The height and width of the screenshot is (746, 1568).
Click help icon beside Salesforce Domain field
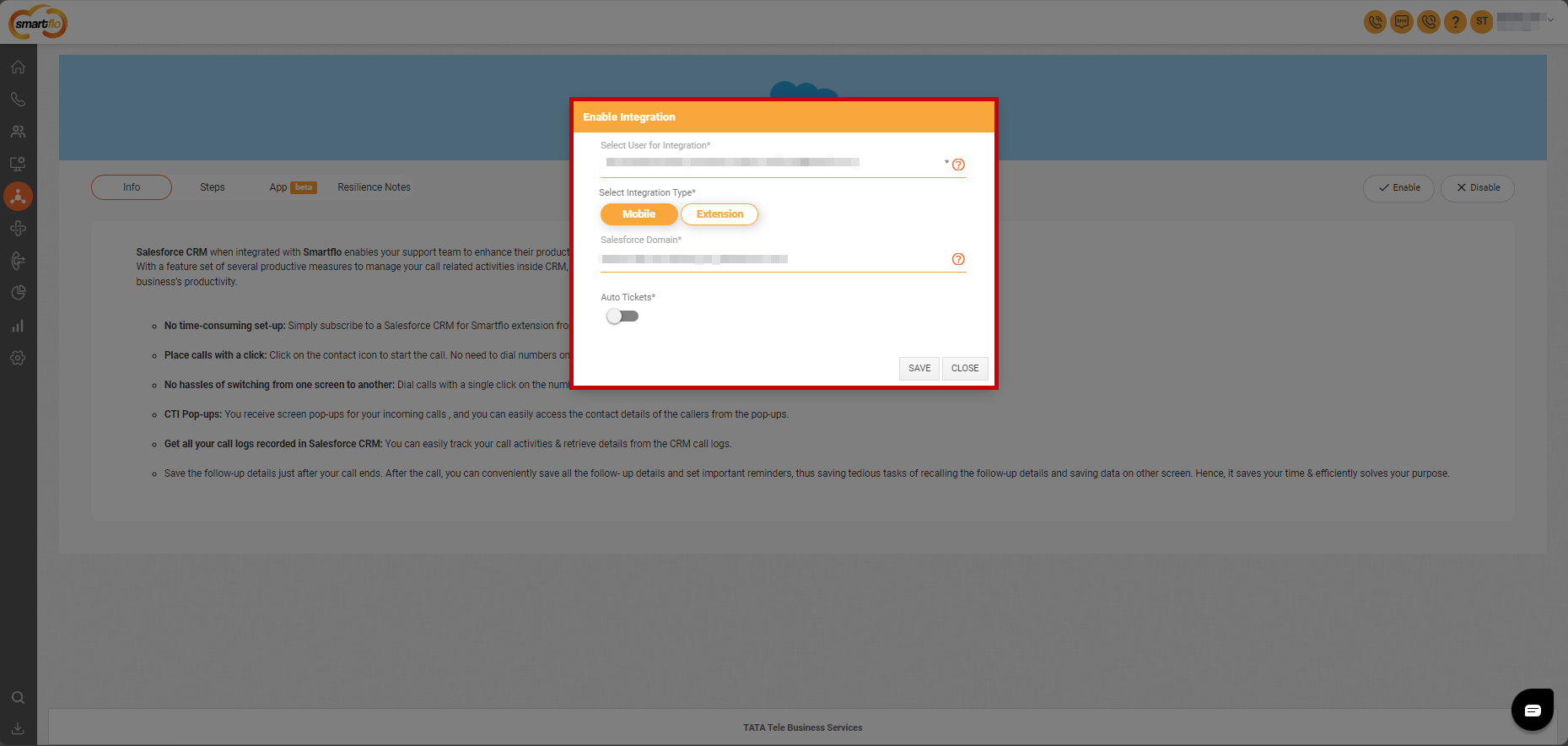tap(958, 259)
